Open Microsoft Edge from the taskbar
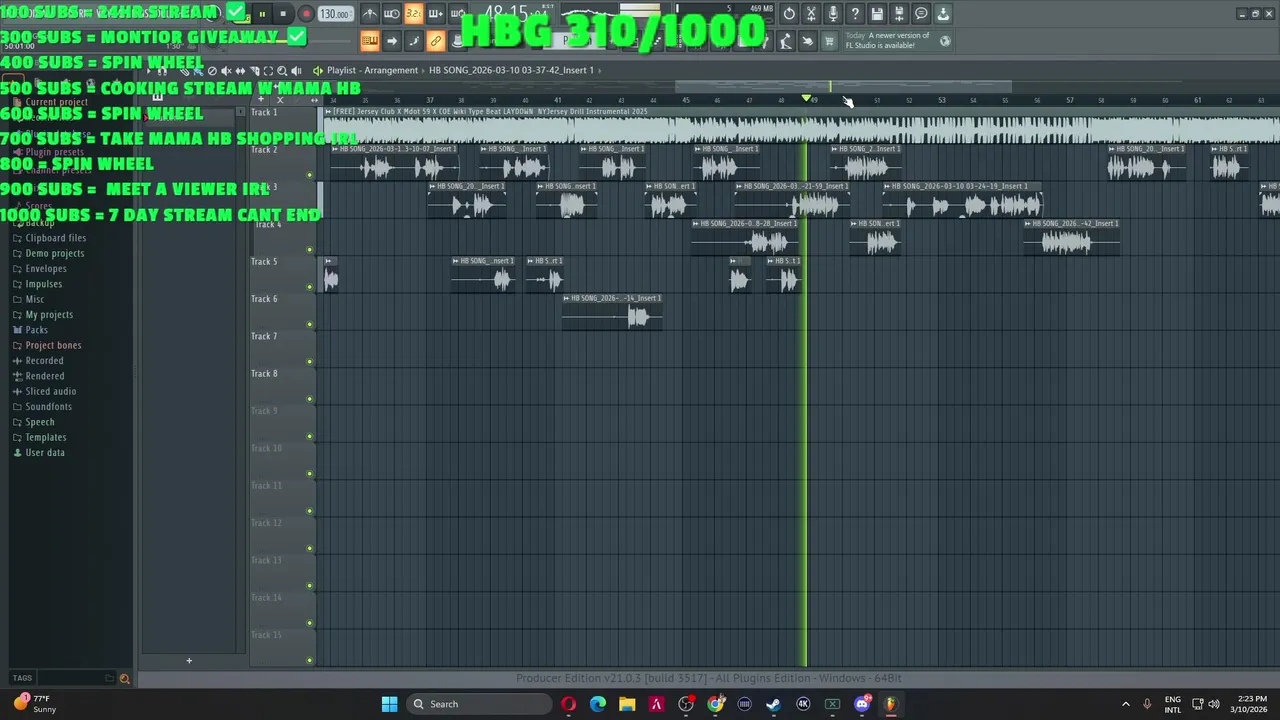Screen dimensions: 1280x720 tap(598, 704)
